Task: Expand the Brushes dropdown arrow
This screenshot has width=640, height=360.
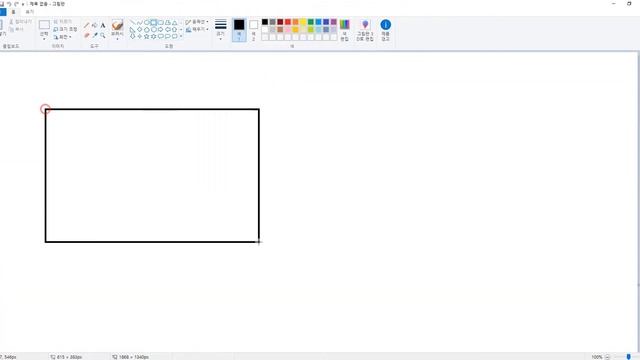Action: click(118, 39)
